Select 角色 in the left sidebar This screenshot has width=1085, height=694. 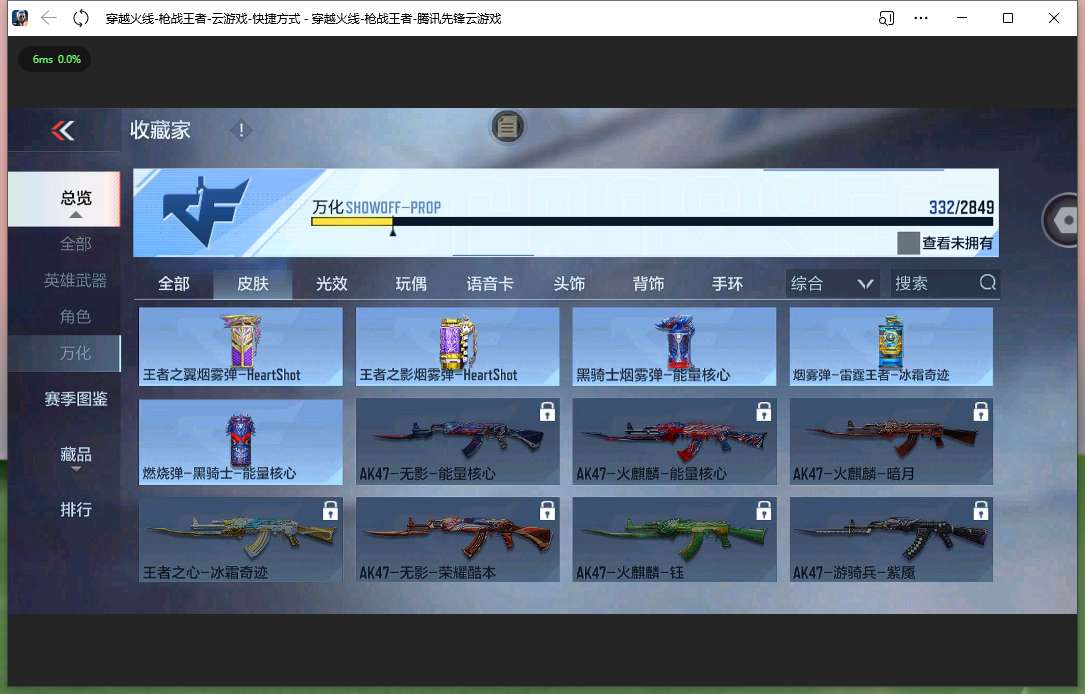[75, 316]
